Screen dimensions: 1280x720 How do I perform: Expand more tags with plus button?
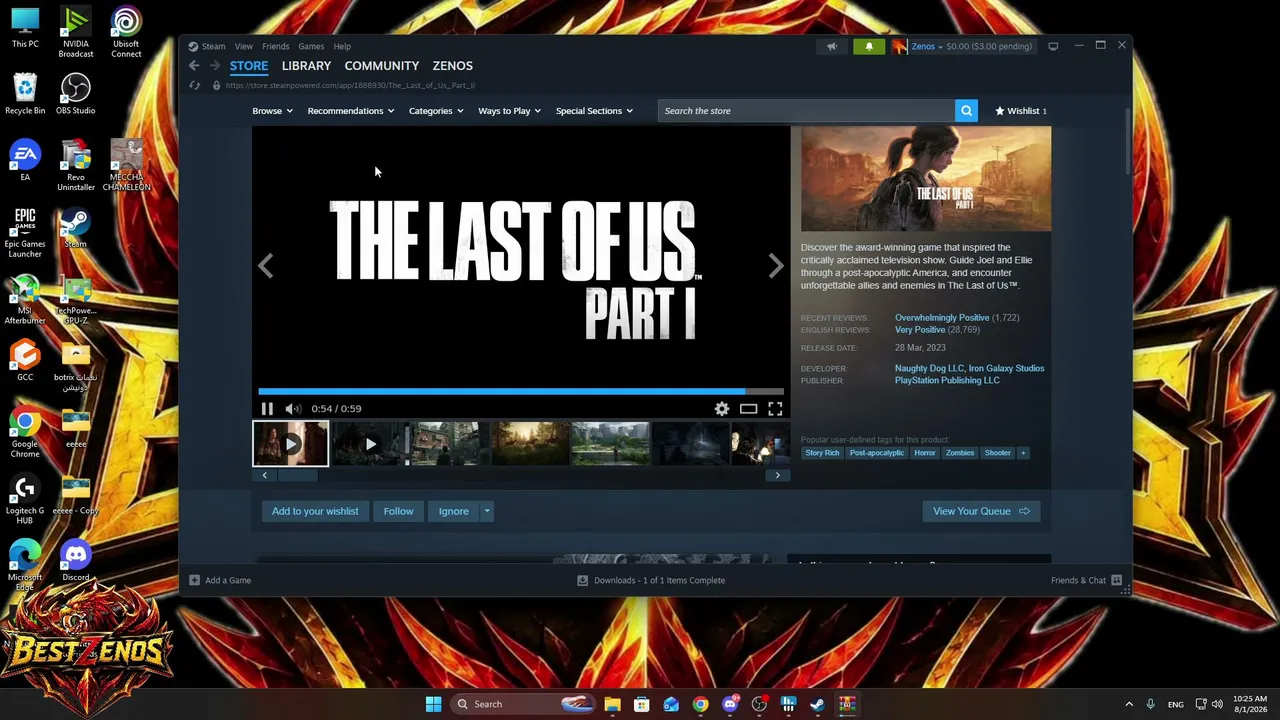[x=1023, y=453]
